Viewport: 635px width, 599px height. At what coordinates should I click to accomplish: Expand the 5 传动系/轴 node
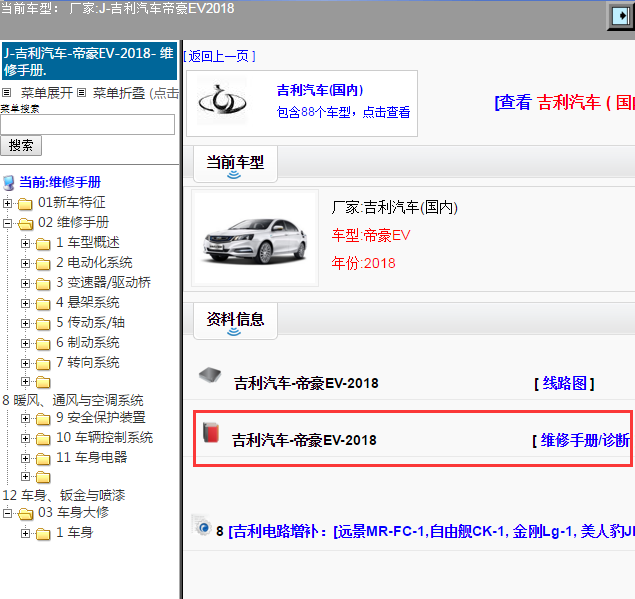click(25, 324)
